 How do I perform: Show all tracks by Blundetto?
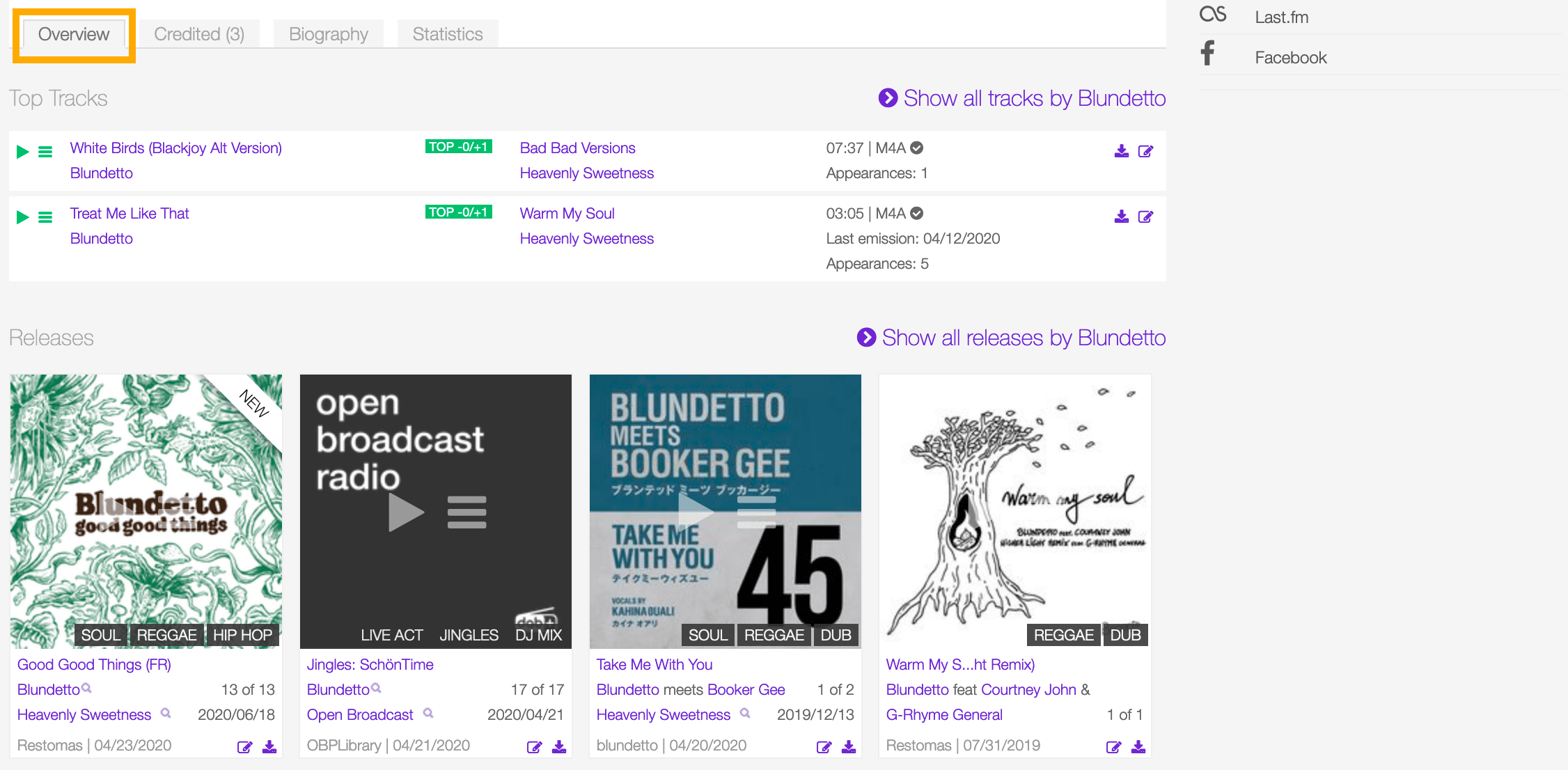[1035, 98]
